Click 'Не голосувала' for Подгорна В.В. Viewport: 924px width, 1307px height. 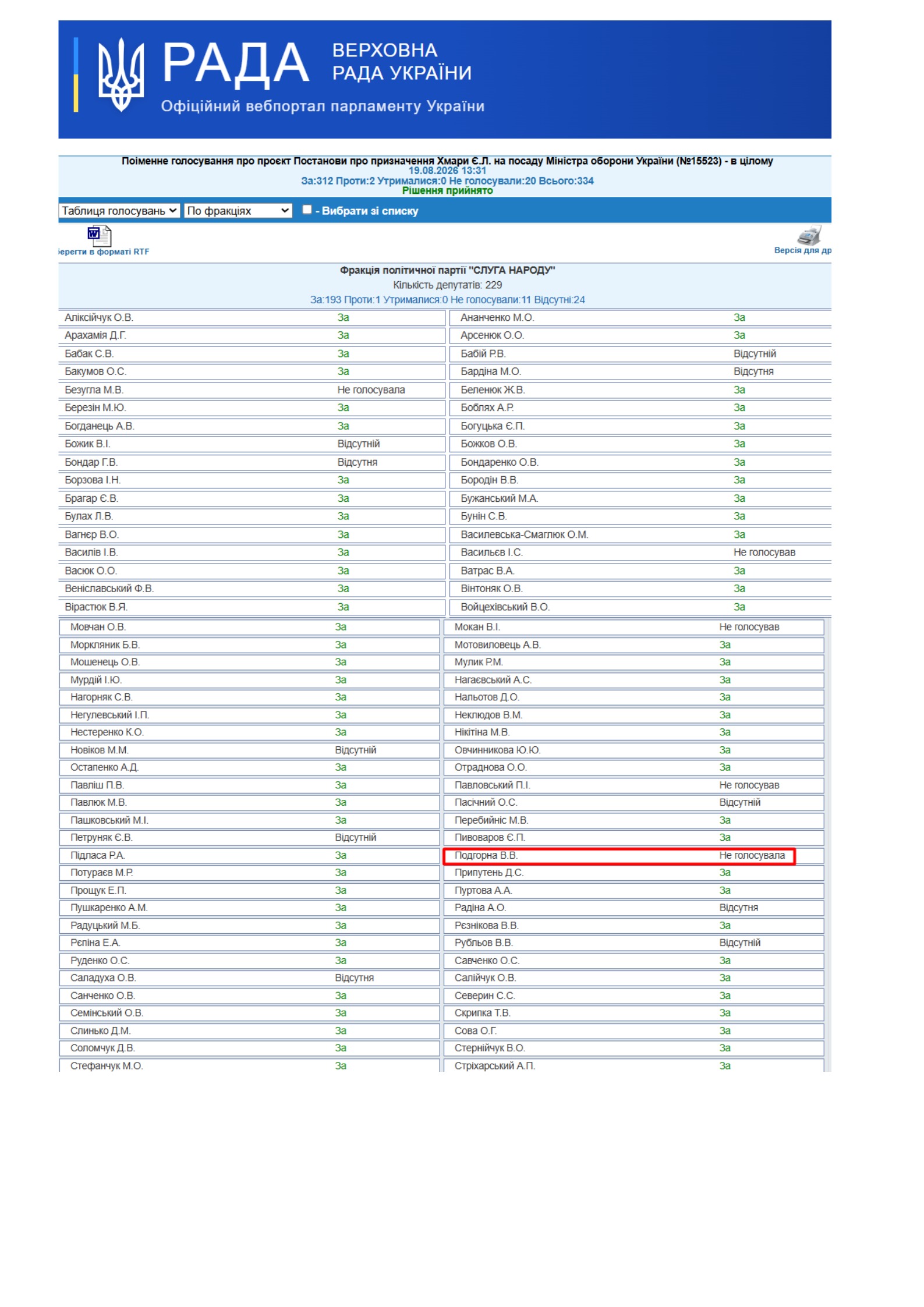752,855
